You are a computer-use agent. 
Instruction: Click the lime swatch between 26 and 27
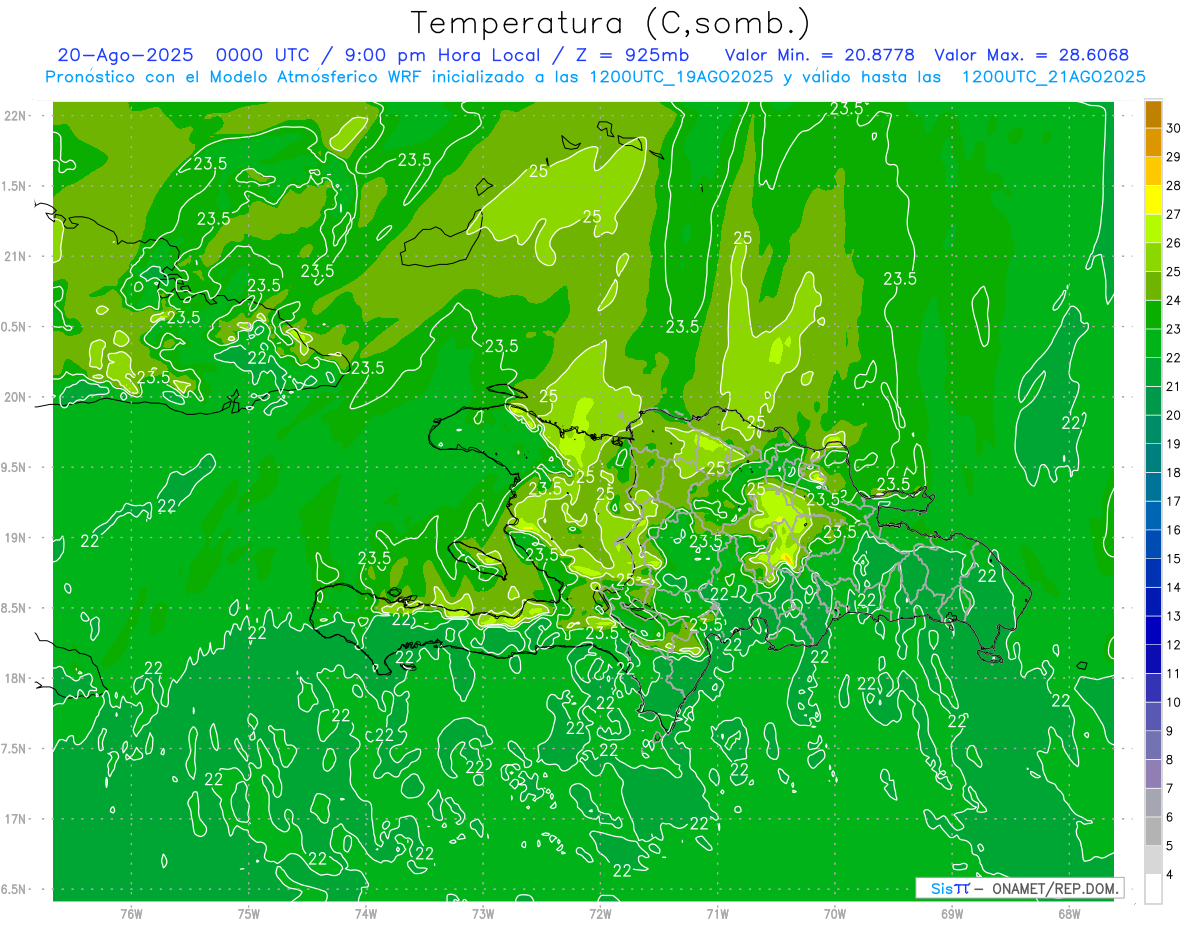tap(1153, 228)
